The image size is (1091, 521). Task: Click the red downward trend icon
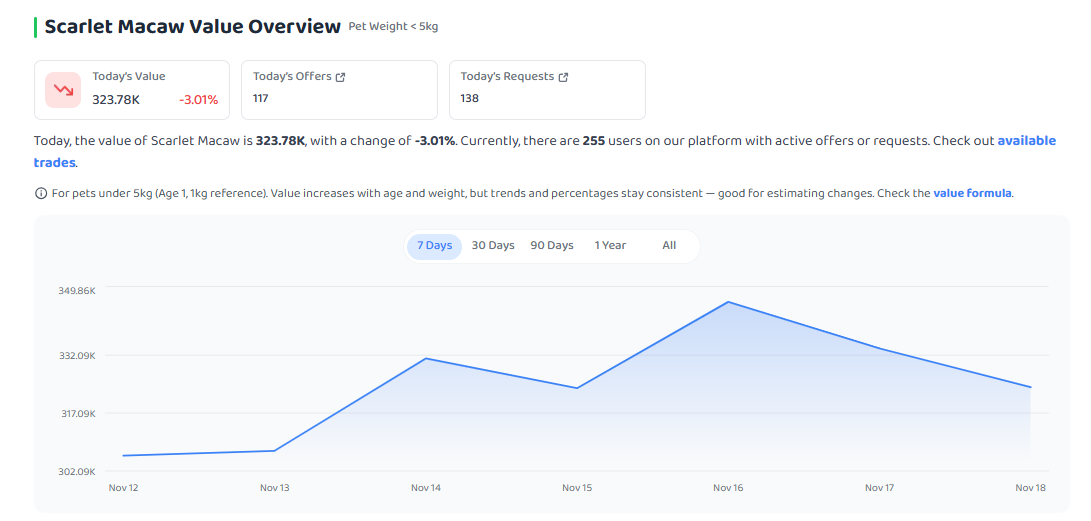(63, 90)
